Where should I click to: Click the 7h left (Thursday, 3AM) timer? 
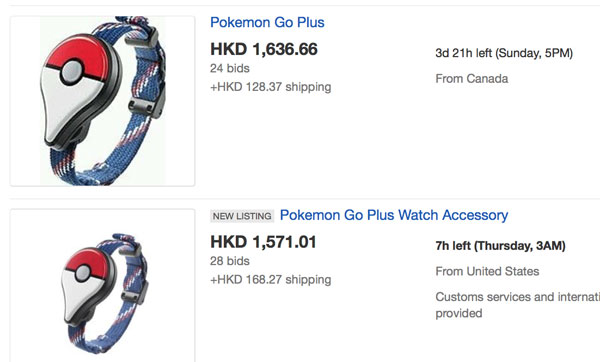[x=500, y=246]
